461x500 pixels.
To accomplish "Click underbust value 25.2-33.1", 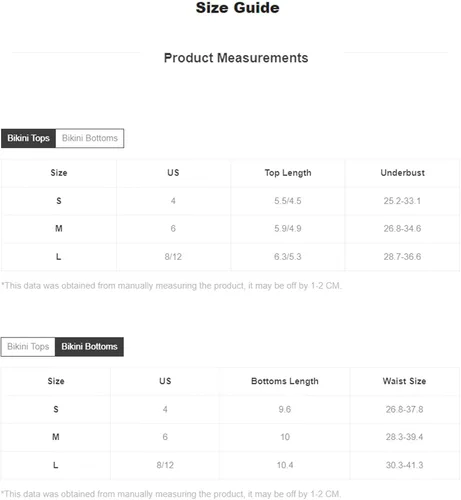I will click(x=402, y=201).
